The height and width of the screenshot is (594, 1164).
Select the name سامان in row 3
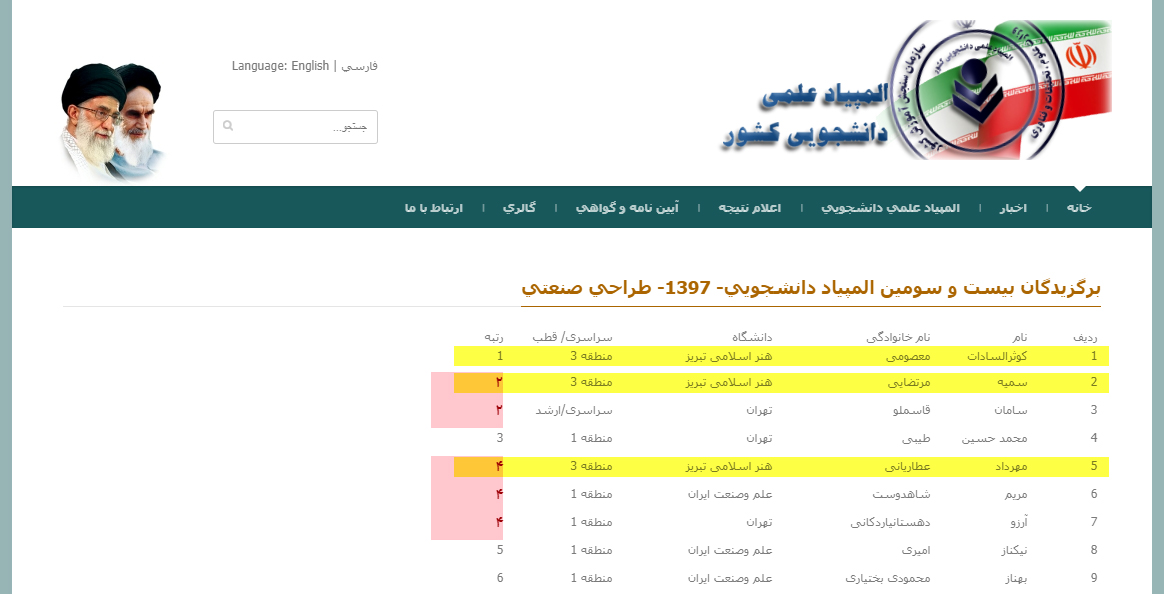click(1012, 410)
